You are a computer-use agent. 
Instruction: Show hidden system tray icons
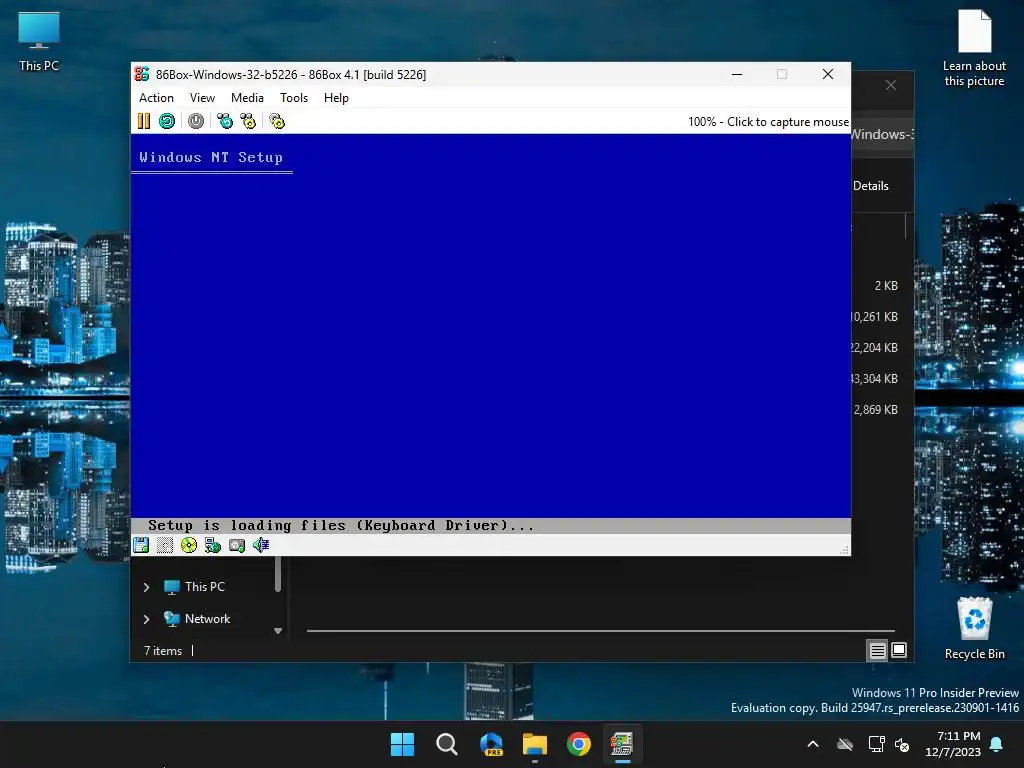pos(813,744)
